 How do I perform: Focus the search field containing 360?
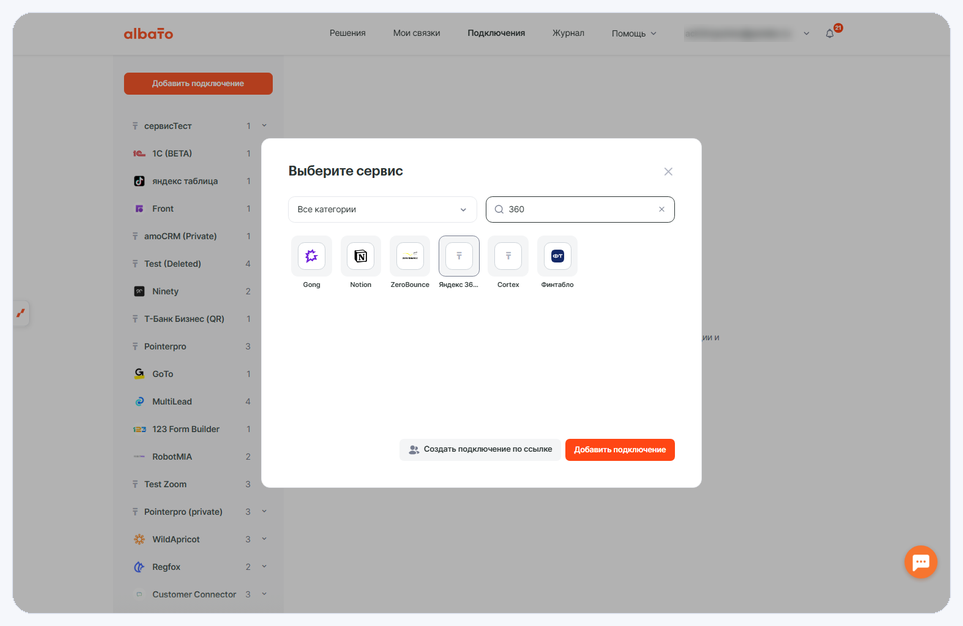click(580, 209)
